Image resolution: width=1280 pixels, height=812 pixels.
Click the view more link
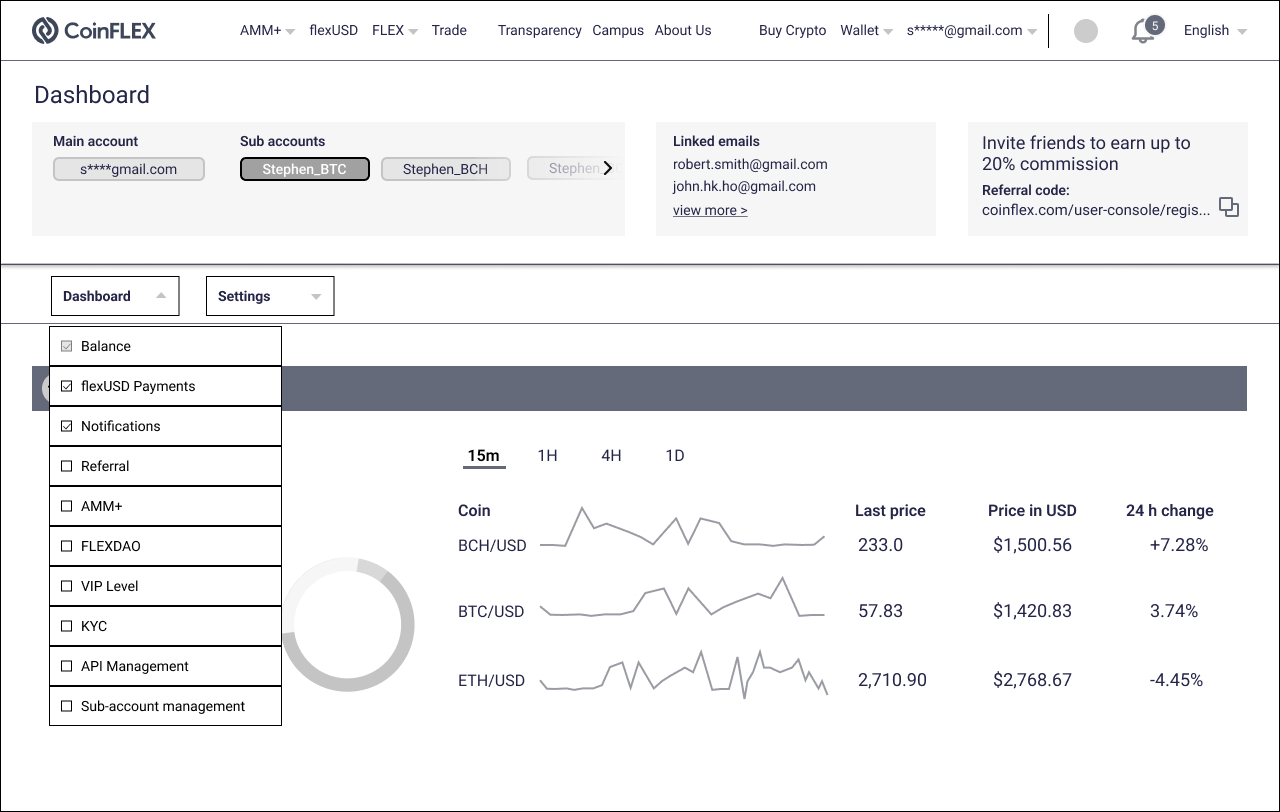(710, 210)
